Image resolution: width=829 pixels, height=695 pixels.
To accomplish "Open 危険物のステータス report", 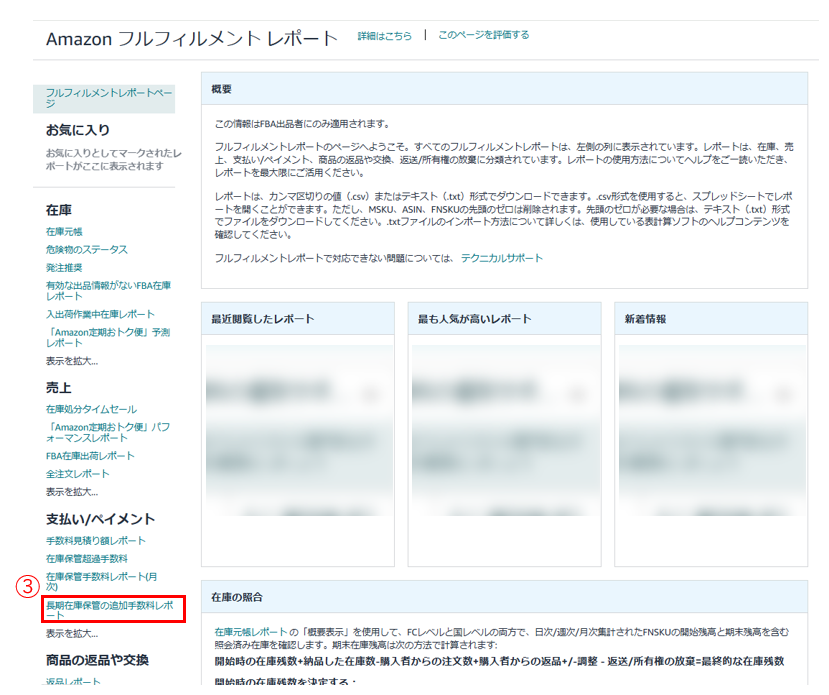I will tap(87, 249).
